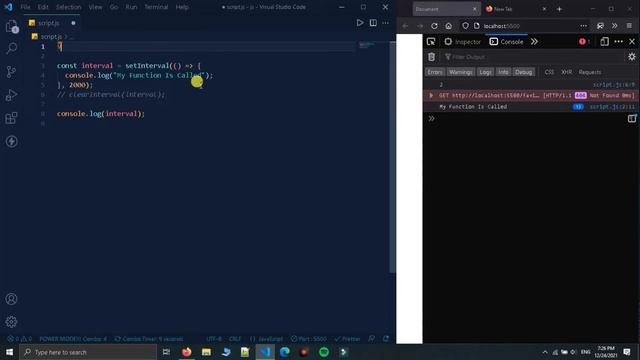
Task: Open the Accounts icon in activity bar
Action: click(x=11, y=299)
